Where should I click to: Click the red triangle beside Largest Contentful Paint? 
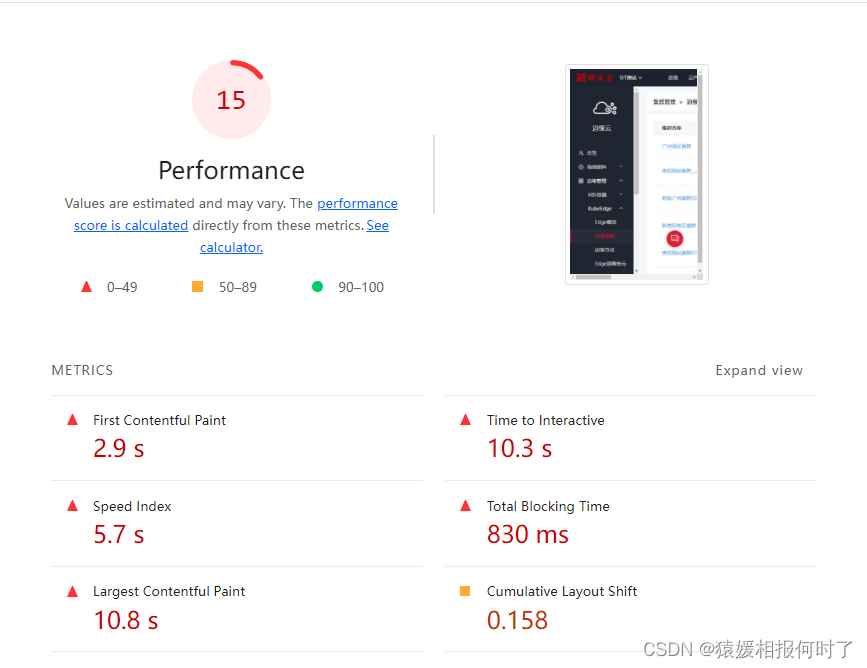pos(72,591)
